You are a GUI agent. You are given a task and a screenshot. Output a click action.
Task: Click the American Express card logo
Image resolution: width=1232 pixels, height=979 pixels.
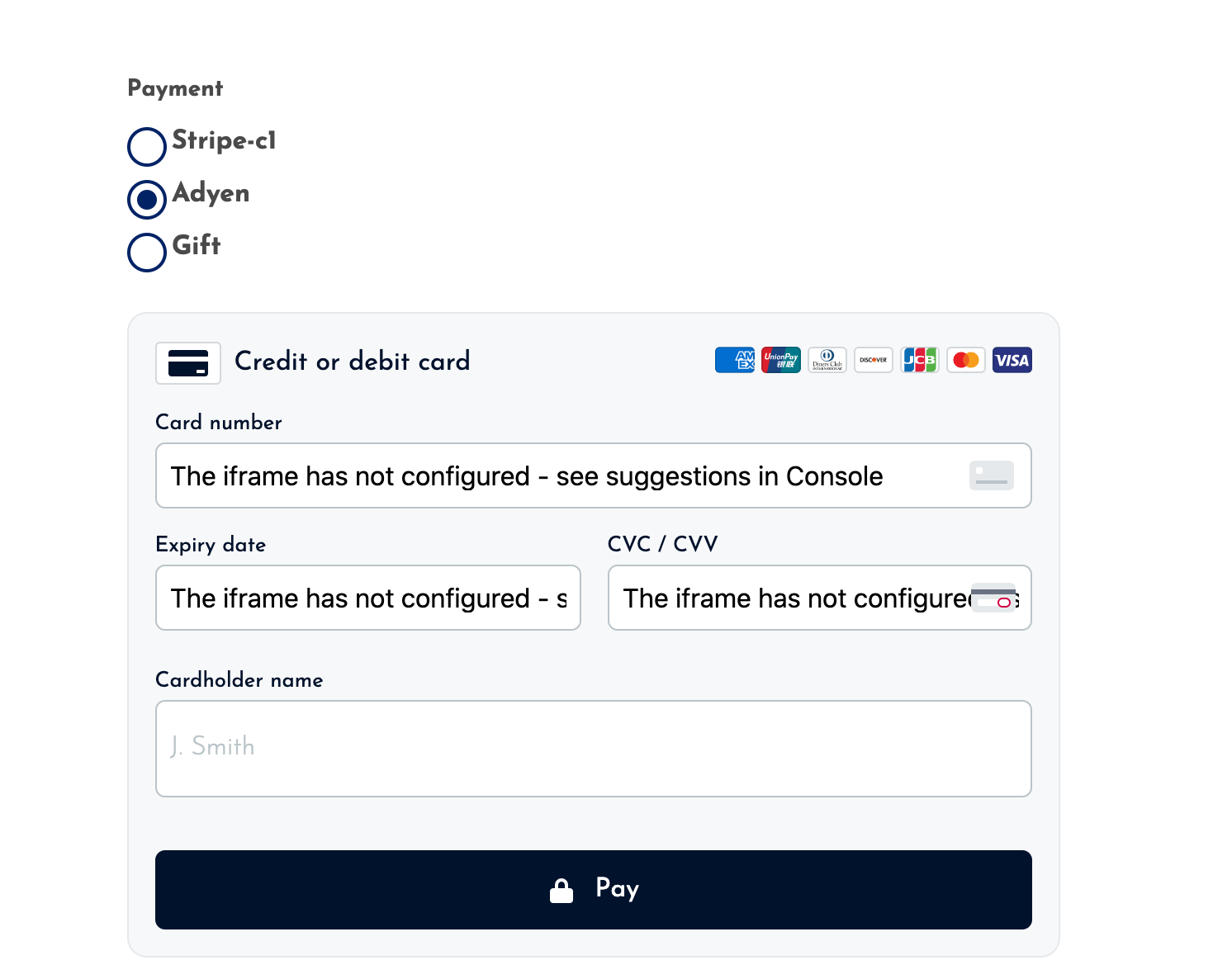point(735,360)
